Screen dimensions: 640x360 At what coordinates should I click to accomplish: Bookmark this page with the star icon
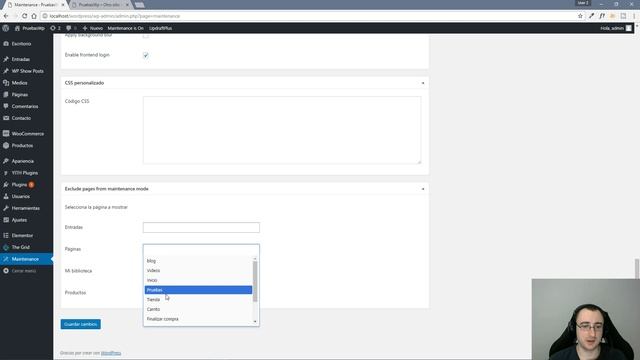(580, 16)
